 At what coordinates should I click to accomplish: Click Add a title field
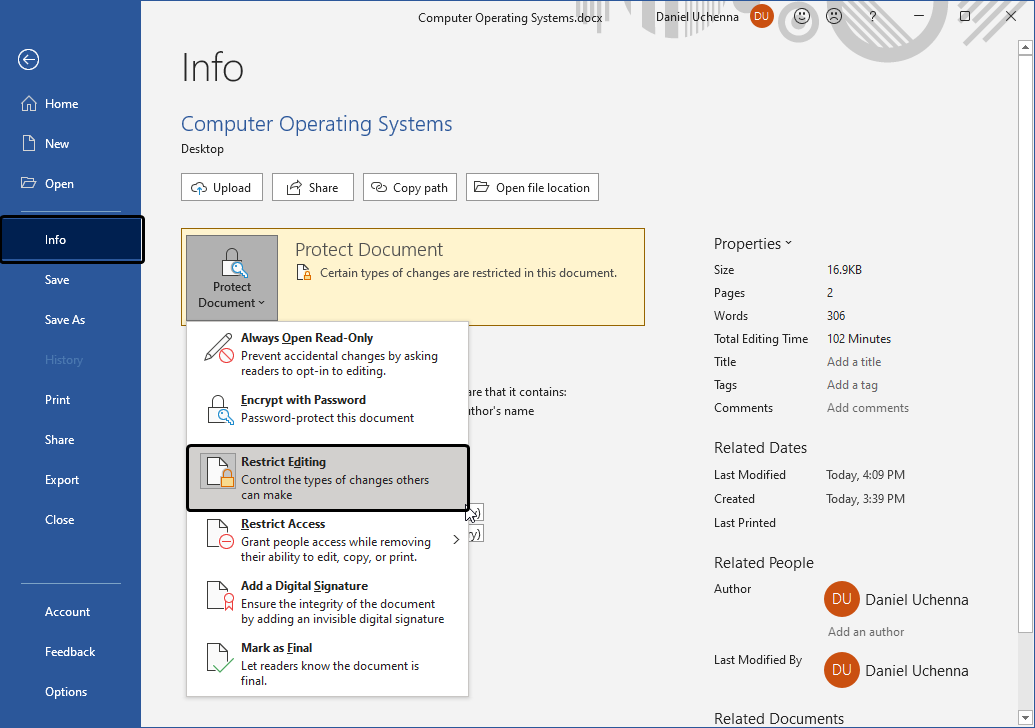coord(853,361)
